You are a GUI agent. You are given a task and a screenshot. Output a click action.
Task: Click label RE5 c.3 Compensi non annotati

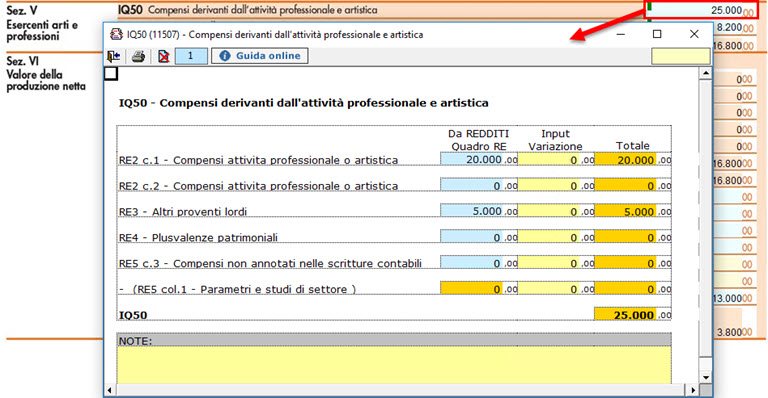270,264
